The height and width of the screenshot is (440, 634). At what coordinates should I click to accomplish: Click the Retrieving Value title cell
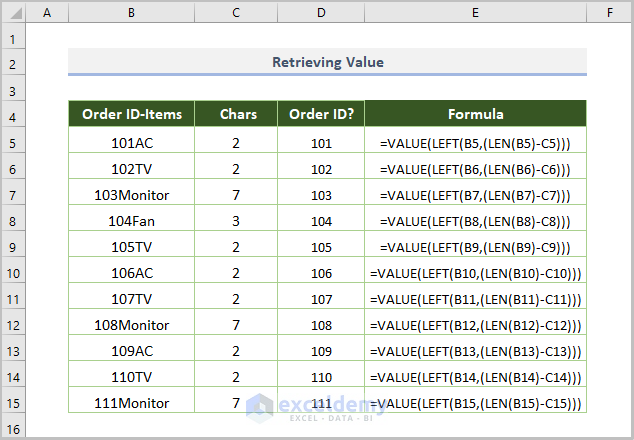(328, 62)
